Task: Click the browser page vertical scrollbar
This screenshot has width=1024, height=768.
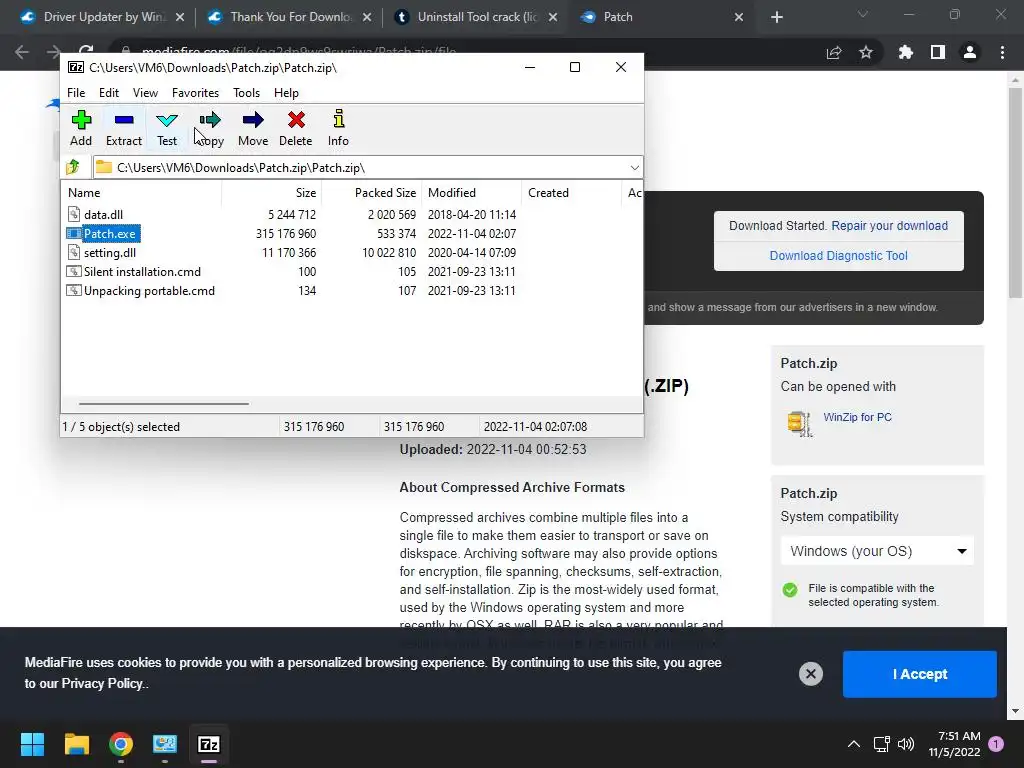Action: [x=1015, y=192]
